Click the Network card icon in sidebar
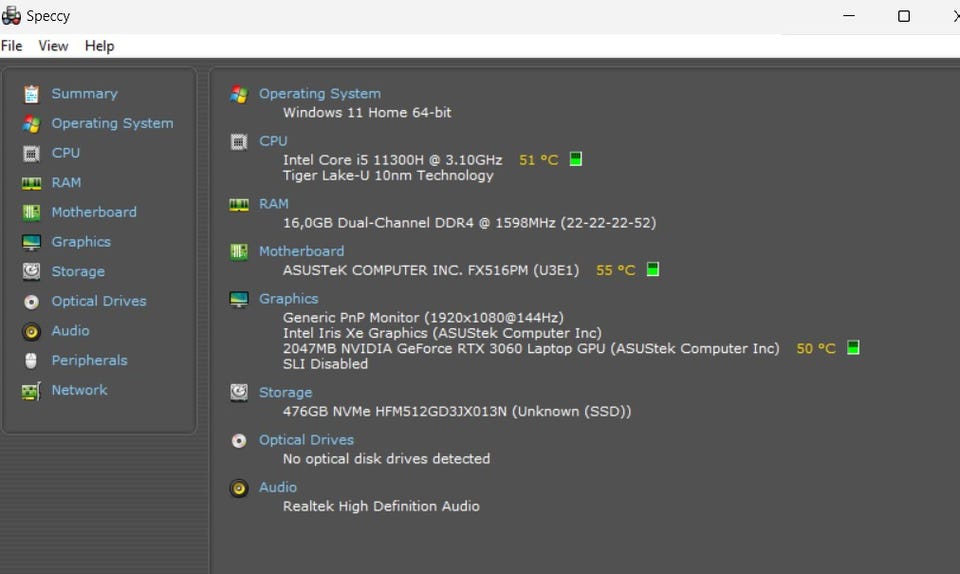The height and width of the screenshot is (574, 960). click(31, 390)
